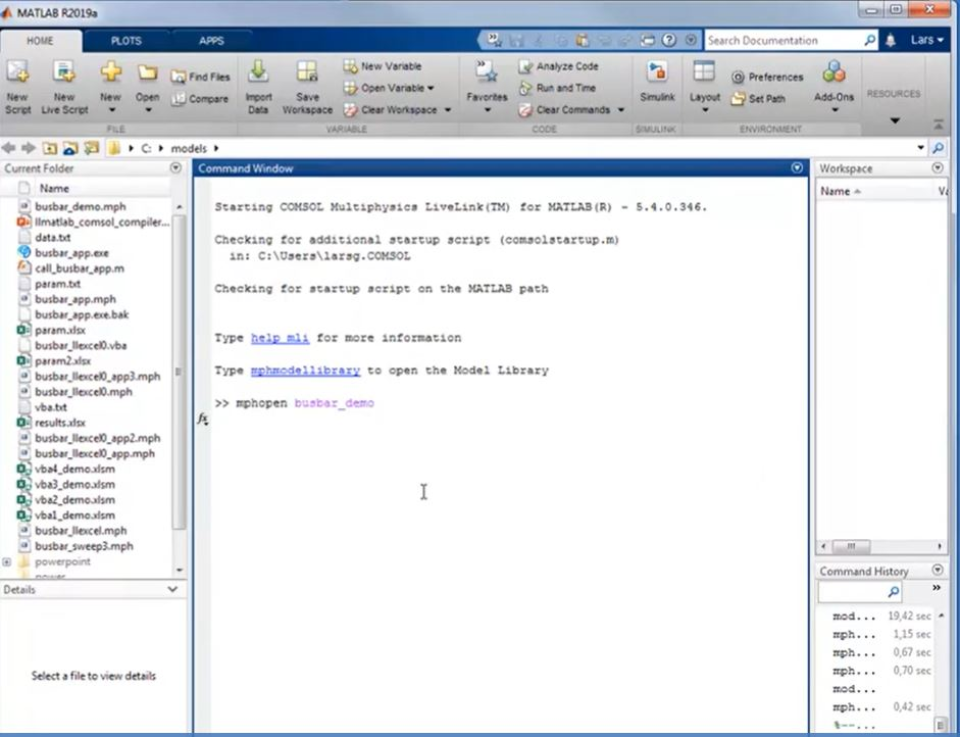Image resolution: width=960 pixels, height=737 pixels.
Task: Launch Simulink from the toolbar
Action: (x=657, y=80)
